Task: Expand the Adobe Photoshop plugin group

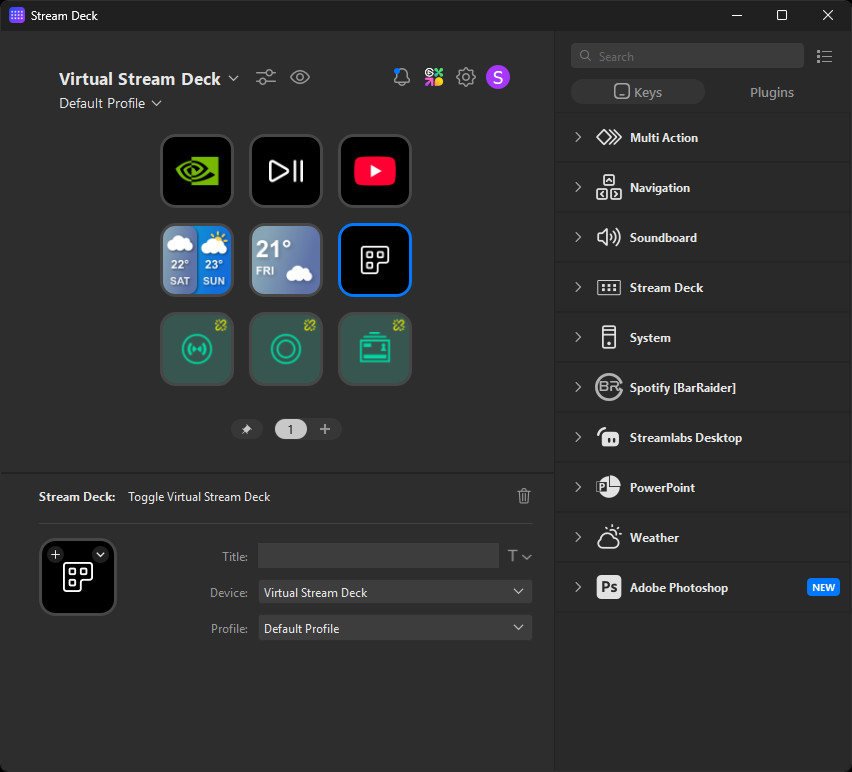Action: click(x=678, y=588)
